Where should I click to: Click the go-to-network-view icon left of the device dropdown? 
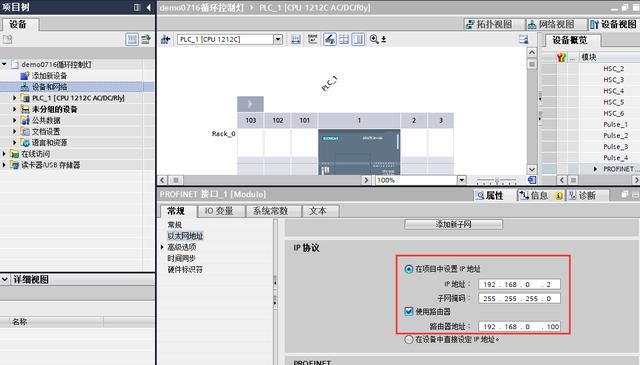tap(165, 39)
